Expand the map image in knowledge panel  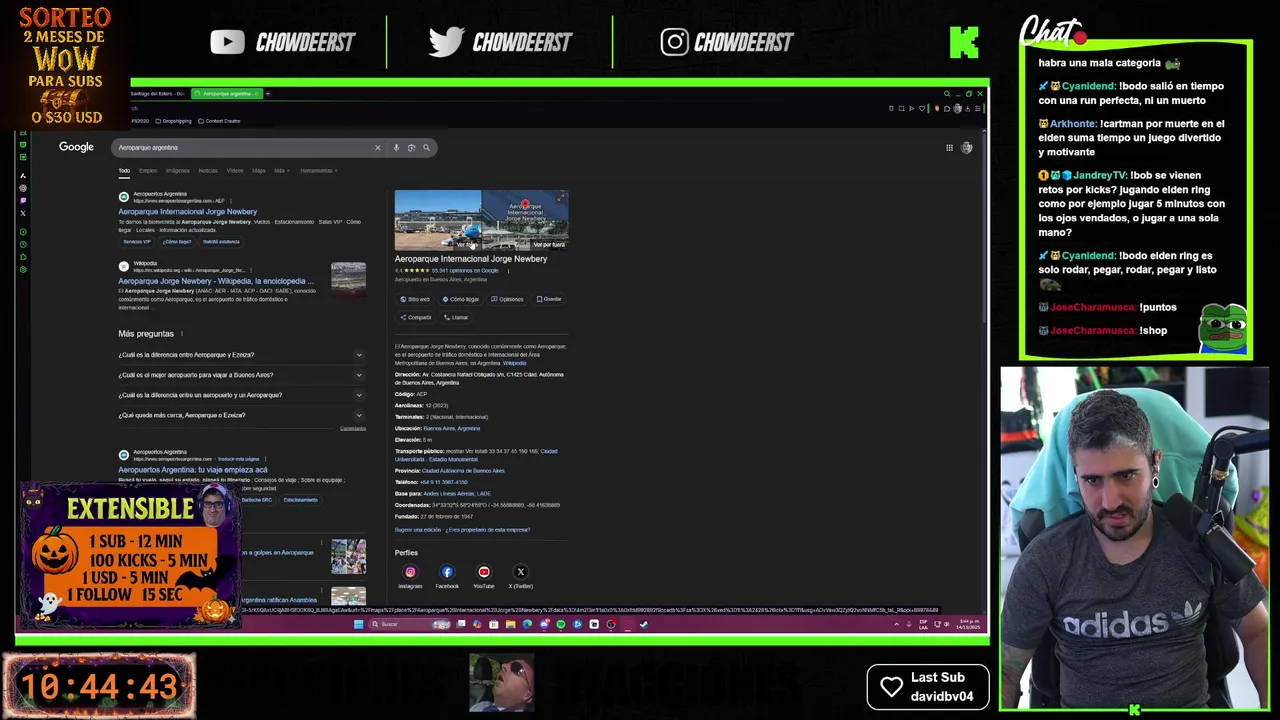pyautogui.click(x=562, y=197)
